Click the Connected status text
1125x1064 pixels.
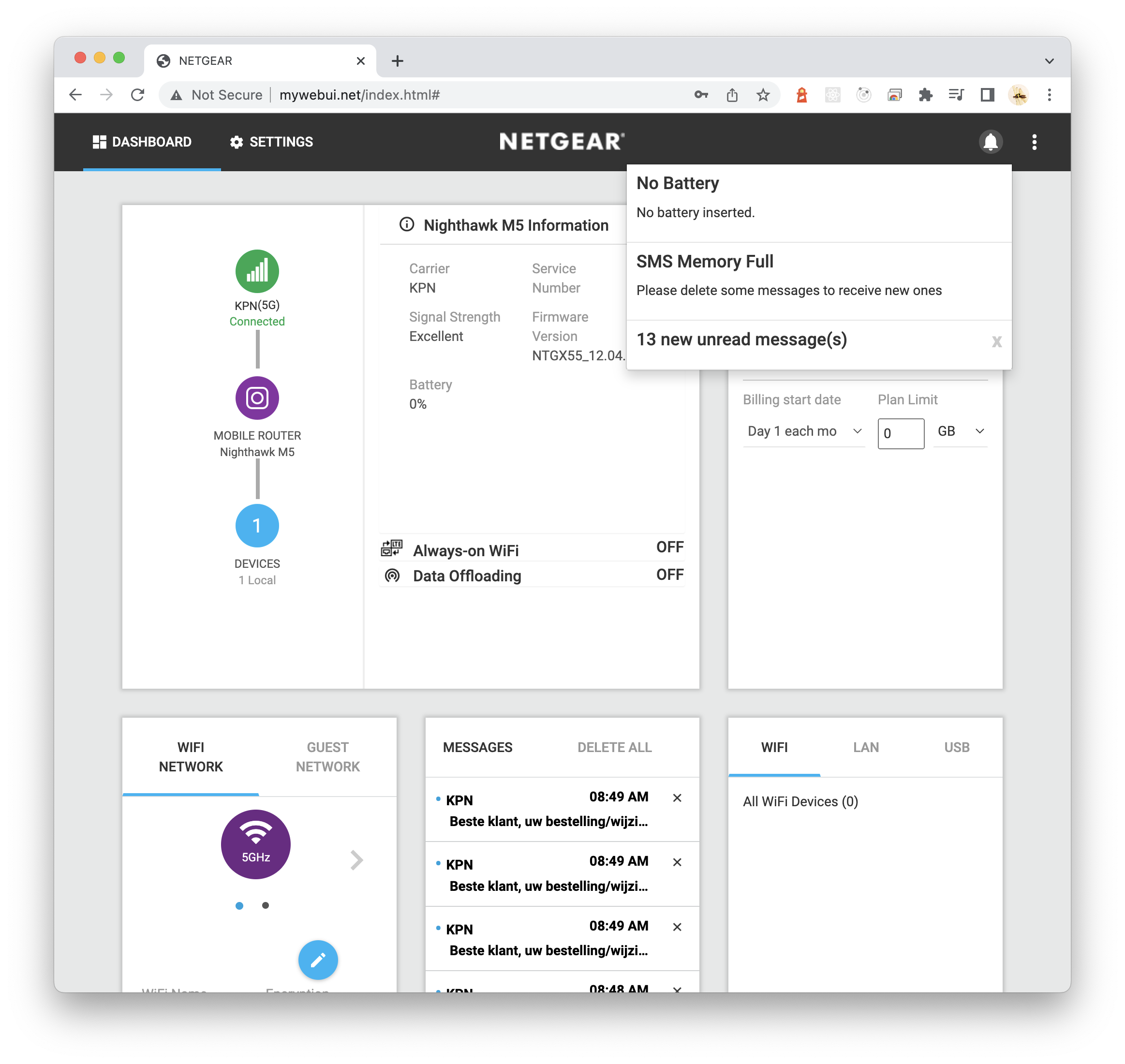(x=257, y=321)
